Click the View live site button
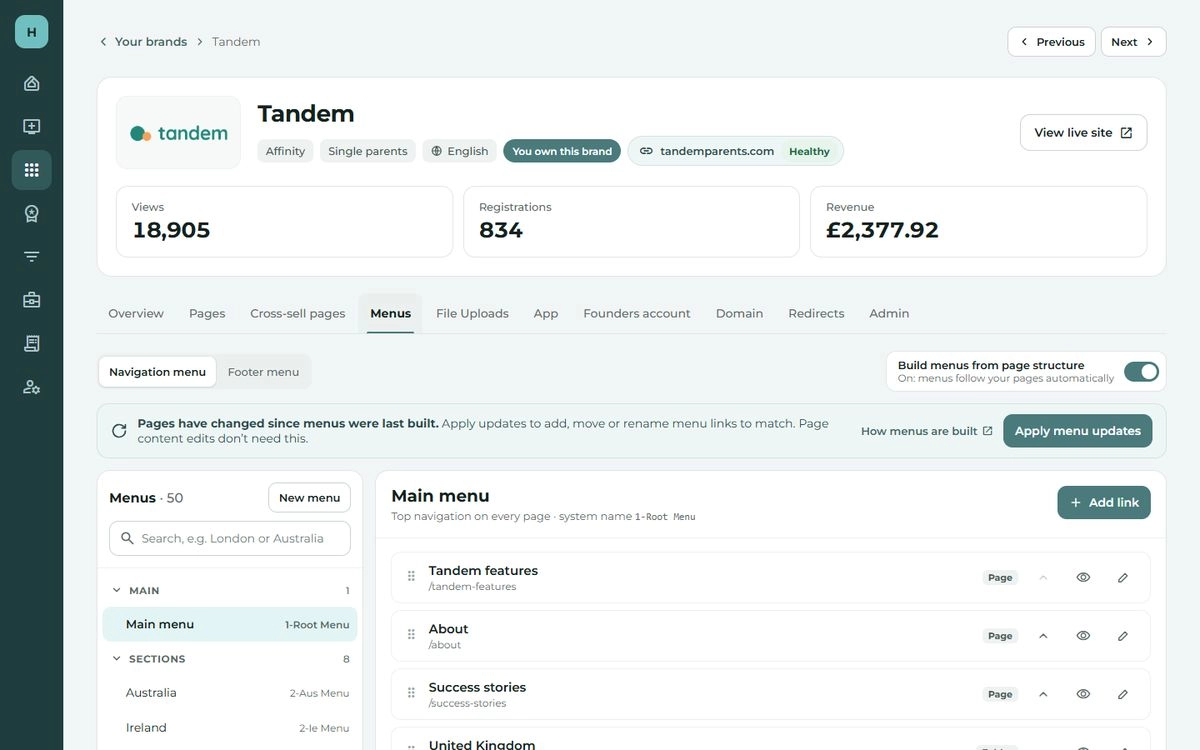Screen dimensions: 1200x750 point(1083,133)
